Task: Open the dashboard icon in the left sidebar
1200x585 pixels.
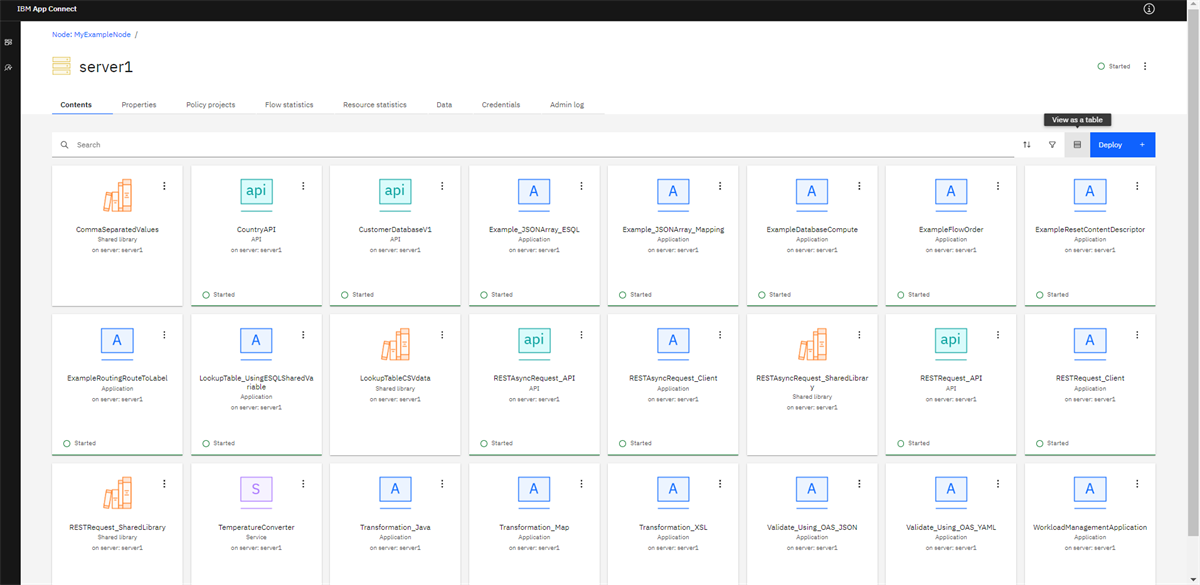Action: pos(8,42)
